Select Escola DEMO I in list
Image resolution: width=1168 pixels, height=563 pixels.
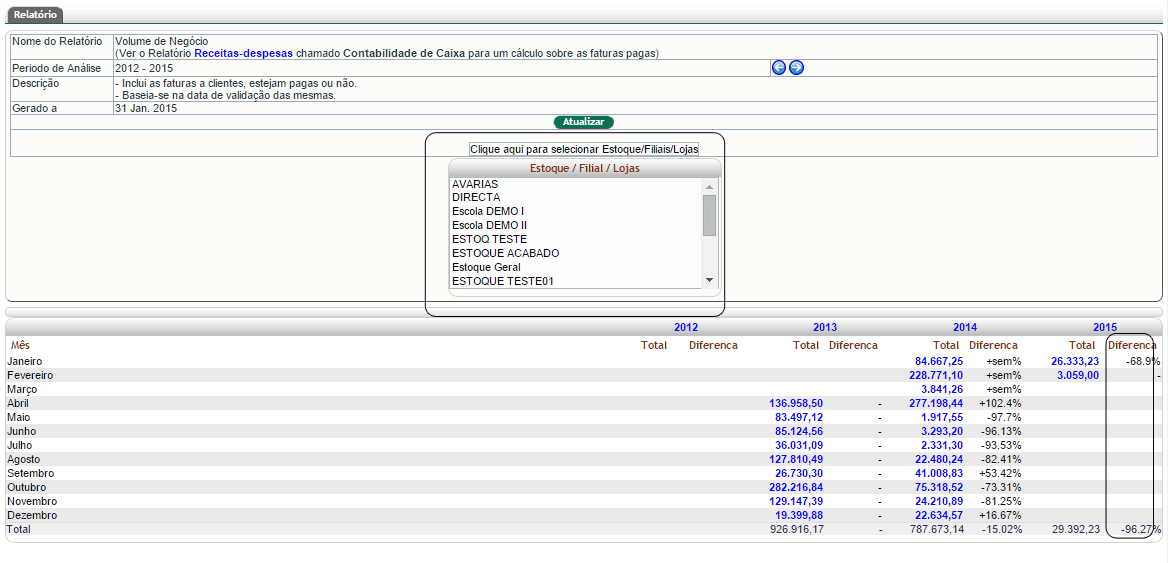pos(576,211)
